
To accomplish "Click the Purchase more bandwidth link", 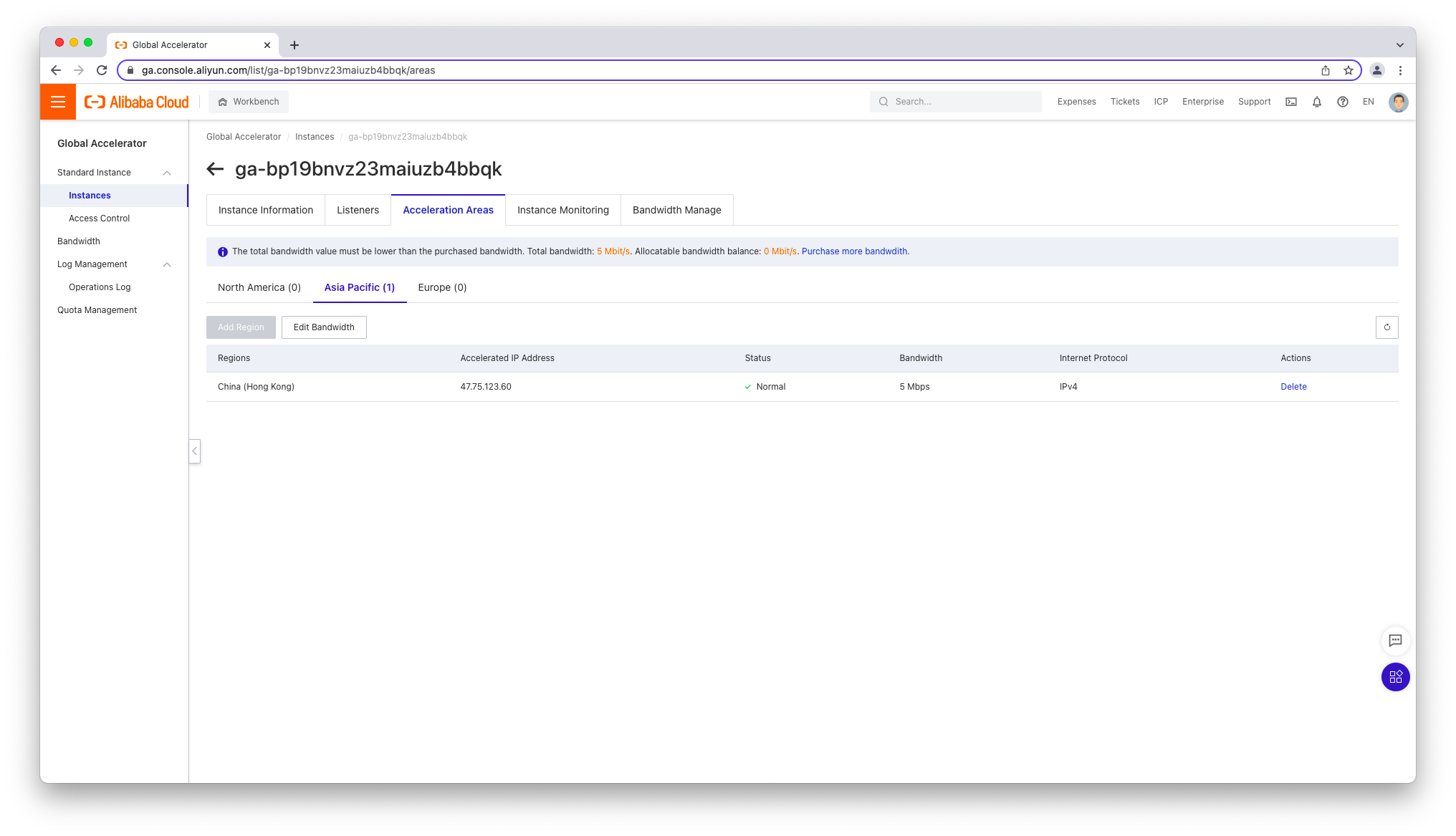I will 855,251.
